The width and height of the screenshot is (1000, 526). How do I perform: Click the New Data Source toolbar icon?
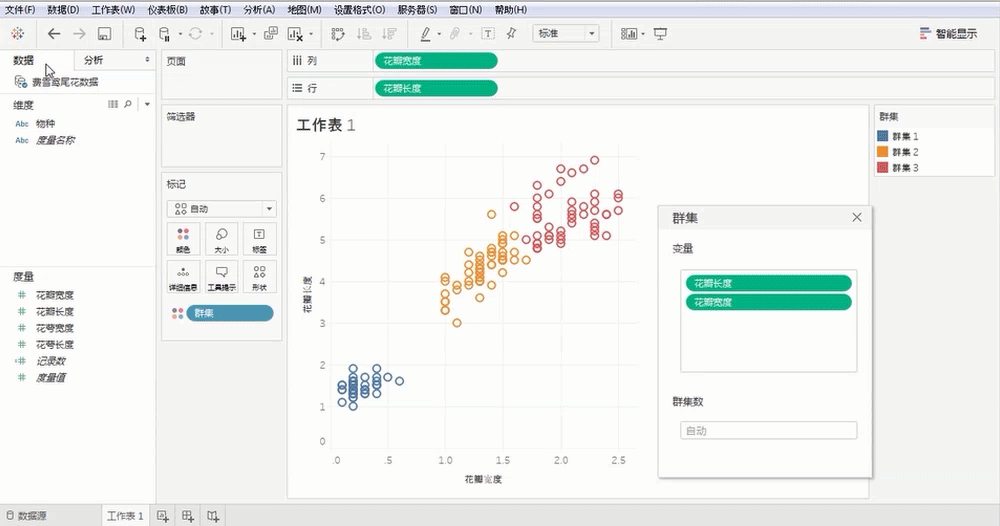(x=140, y=33)
